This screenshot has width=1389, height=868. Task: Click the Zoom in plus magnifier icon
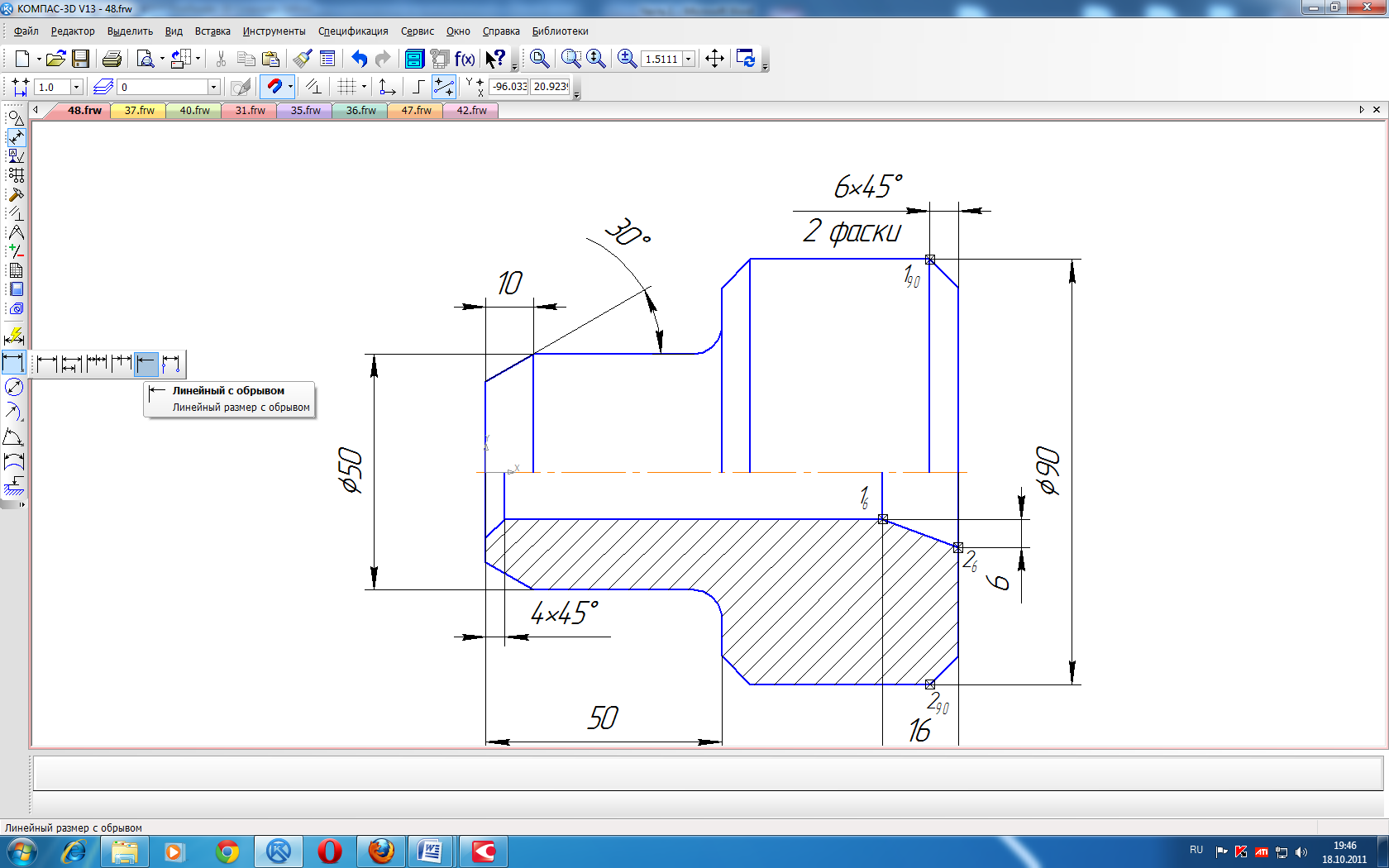[x=627, y=59]
